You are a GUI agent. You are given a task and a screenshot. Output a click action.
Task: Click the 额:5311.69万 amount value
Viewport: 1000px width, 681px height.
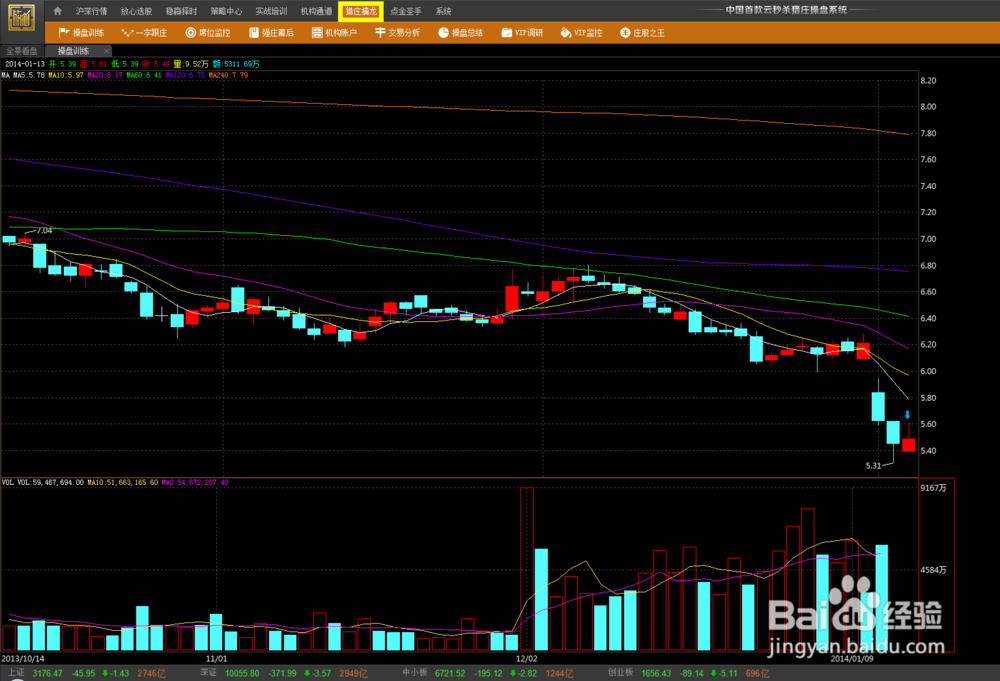coord(236,64)
